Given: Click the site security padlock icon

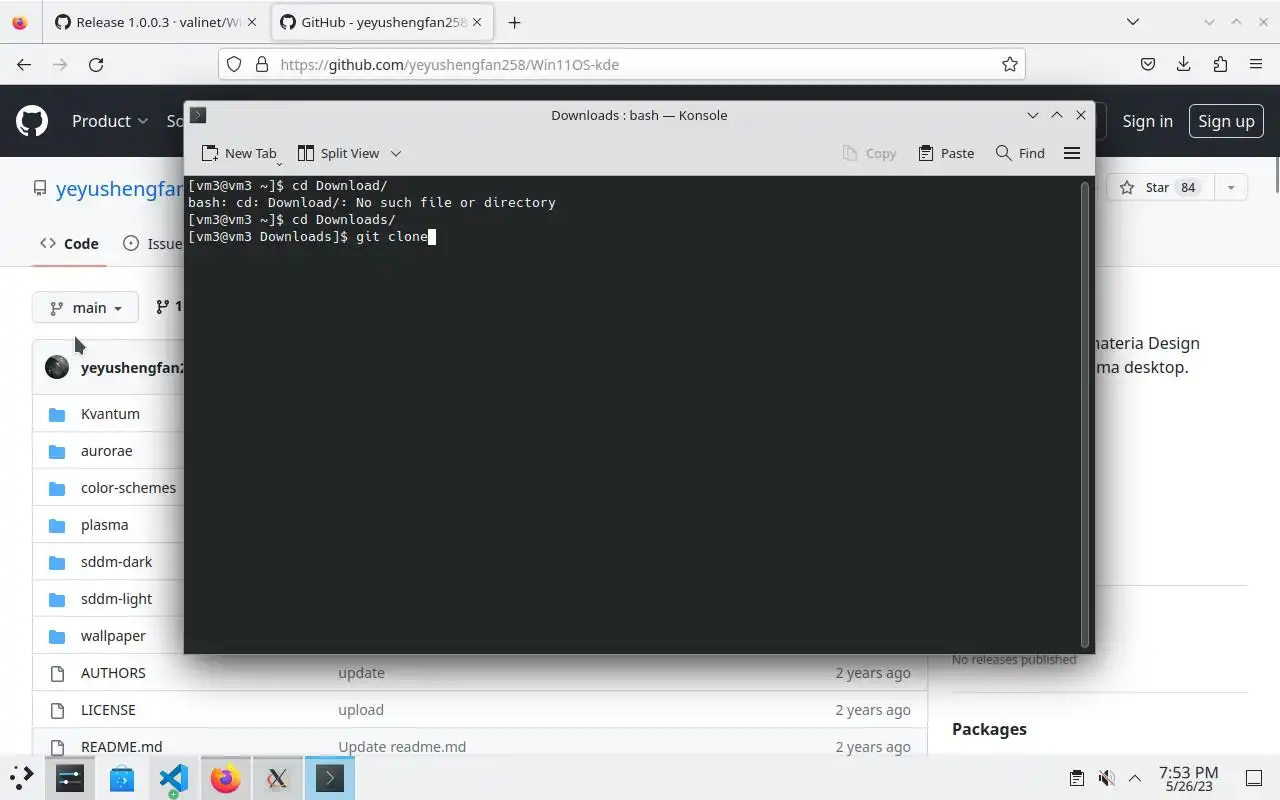Looking at the screenshot, I should pos(262,64).
